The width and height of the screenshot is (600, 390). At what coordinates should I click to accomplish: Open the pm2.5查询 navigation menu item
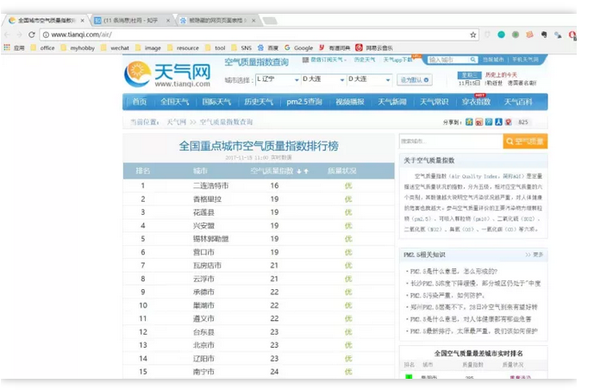(x=304, y=102)
